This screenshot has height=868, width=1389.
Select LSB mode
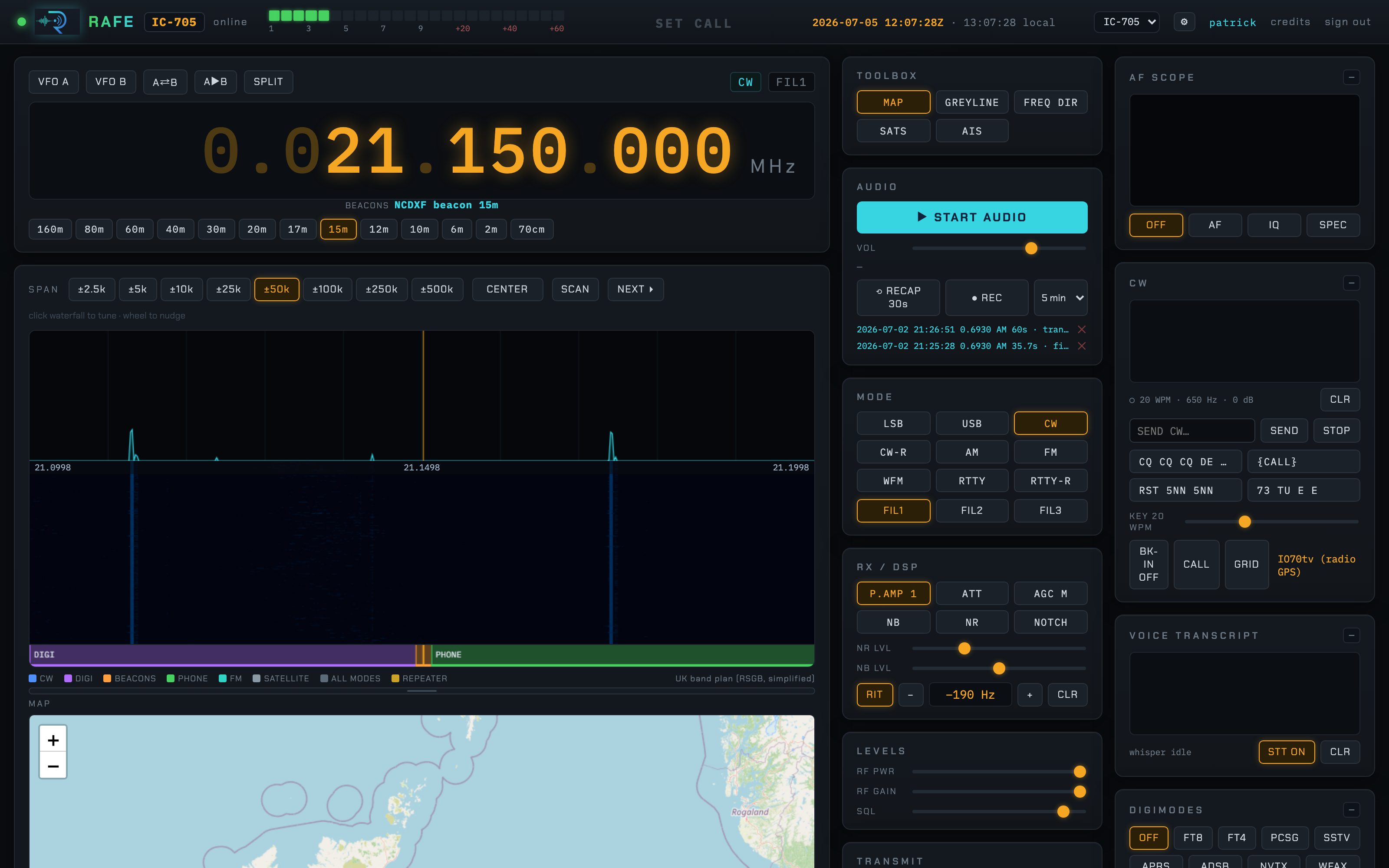[x=893, y=424]
